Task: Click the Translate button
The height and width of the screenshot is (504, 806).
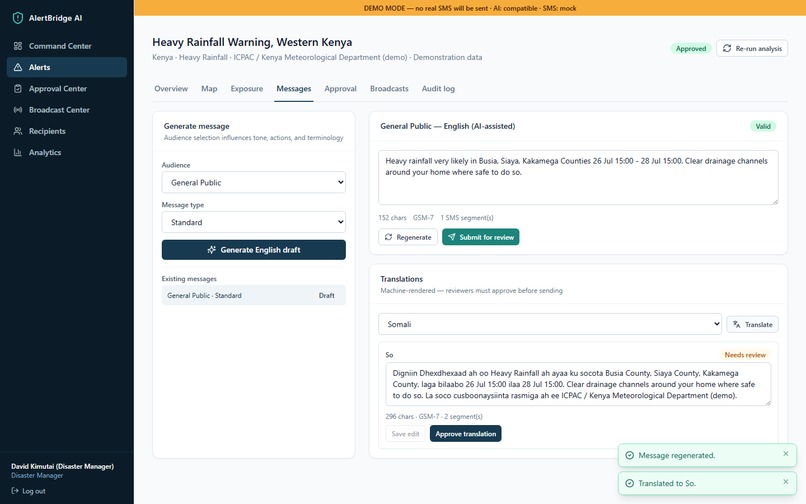Action: tap(752, 325)
